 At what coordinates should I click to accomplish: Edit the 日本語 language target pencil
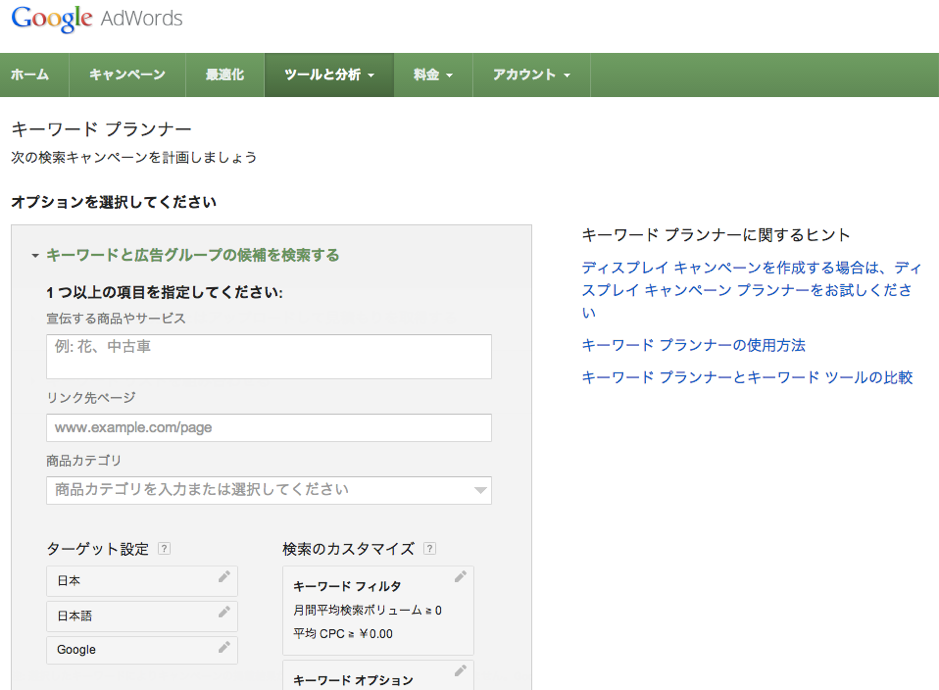click(x=224, y=612)
